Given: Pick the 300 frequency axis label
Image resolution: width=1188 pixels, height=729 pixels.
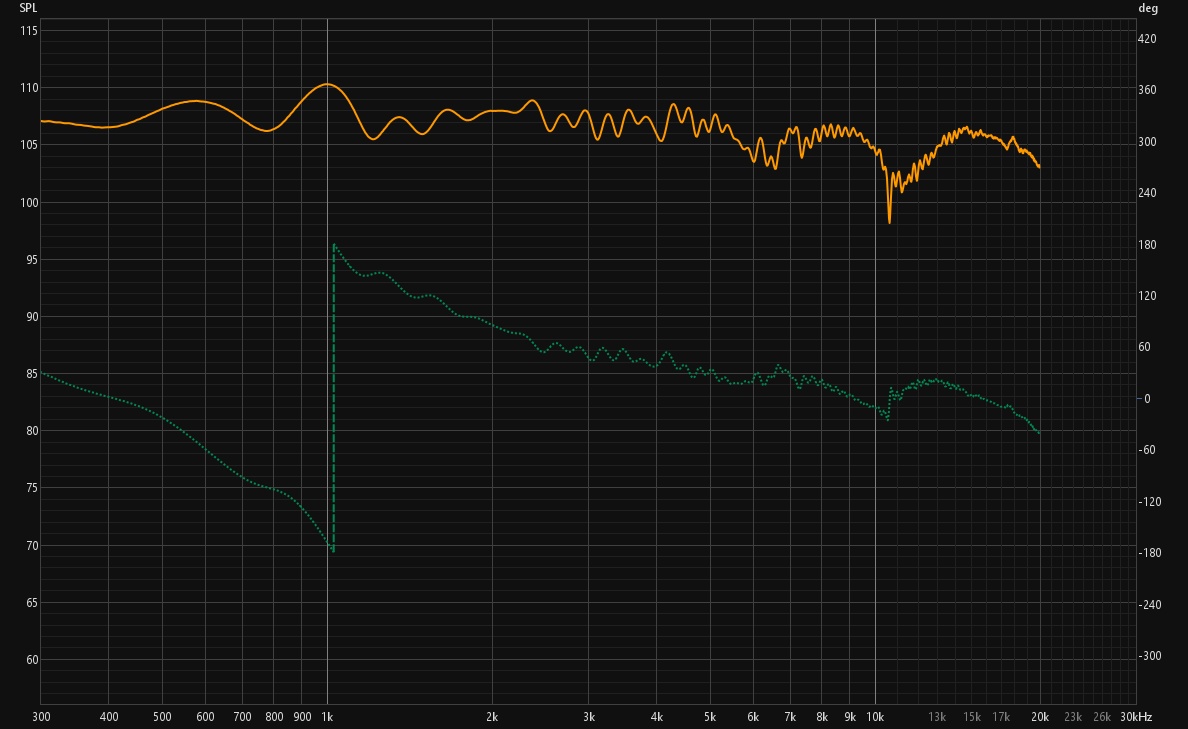Looking at the screenshot, I should point(41,717).
